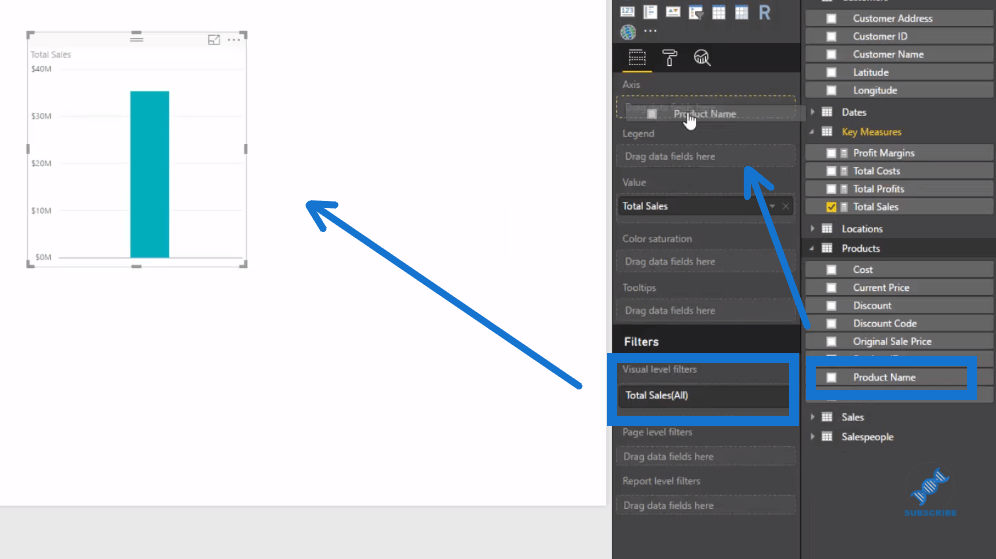Check the Discount Code field
996x559 pixels.
point(831,323)
